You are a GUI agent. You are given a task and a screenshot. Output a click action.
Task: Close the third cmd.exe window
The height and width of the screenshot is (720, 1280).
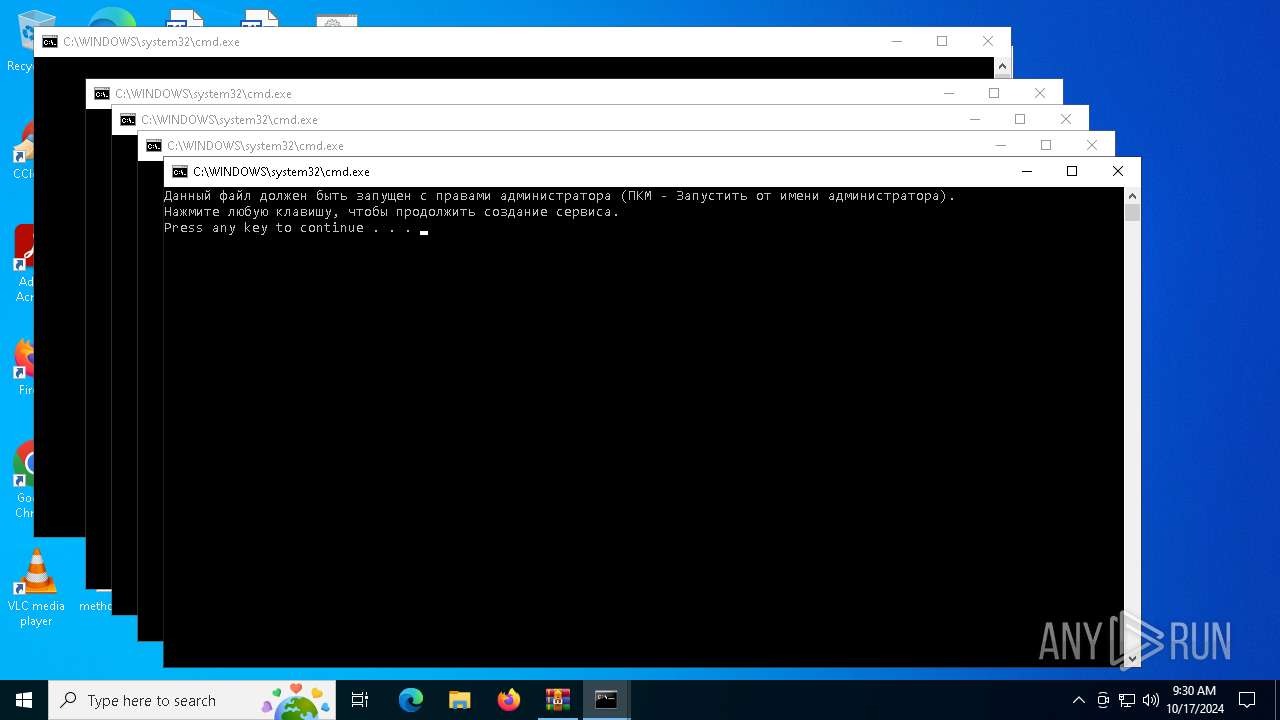[x=1066, y=119]
